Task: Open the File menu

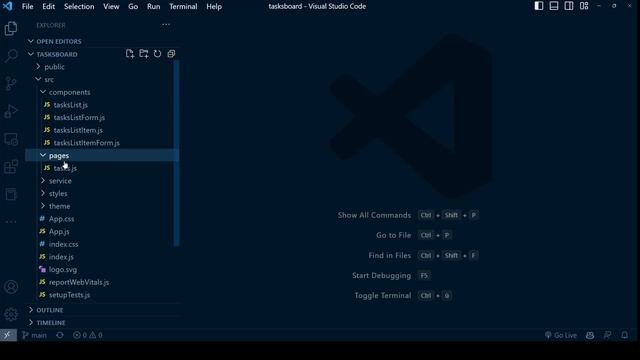Action: [x=27, y=7]
